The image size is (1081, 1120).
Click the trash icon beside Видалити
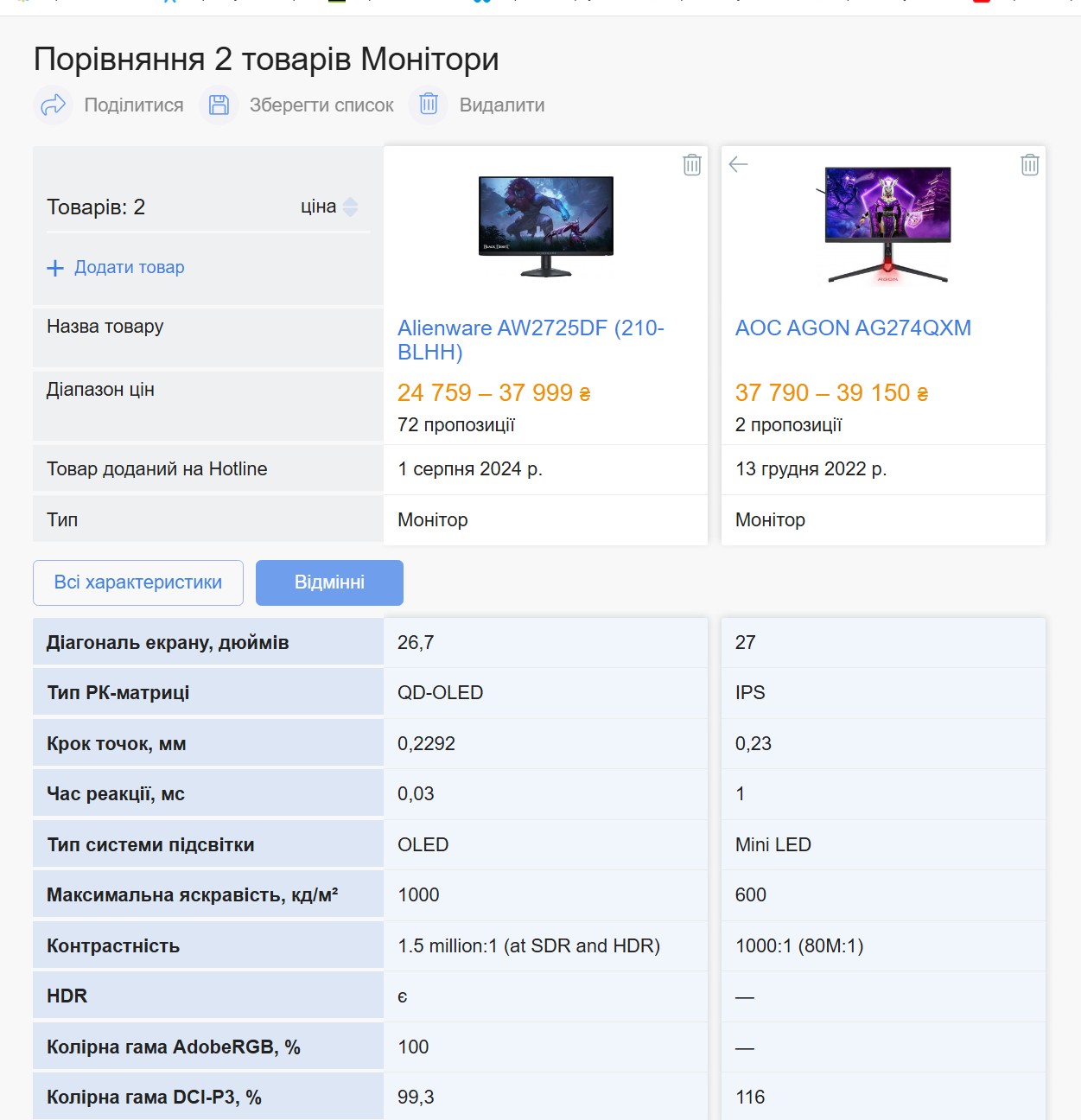(x=429, y=105)
